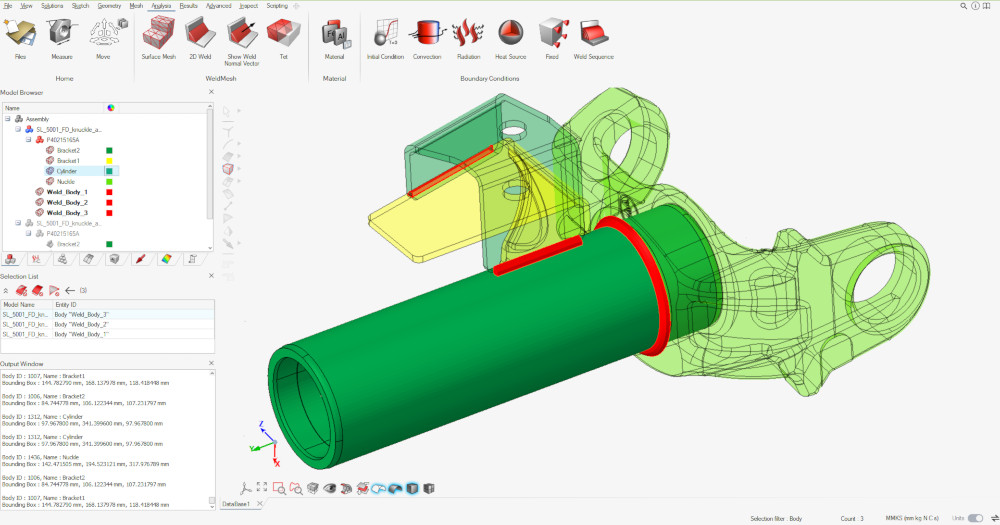Click the yellow color swatch for Bracket1
This screenshot has height=525, width=1000.
(109, 161)
